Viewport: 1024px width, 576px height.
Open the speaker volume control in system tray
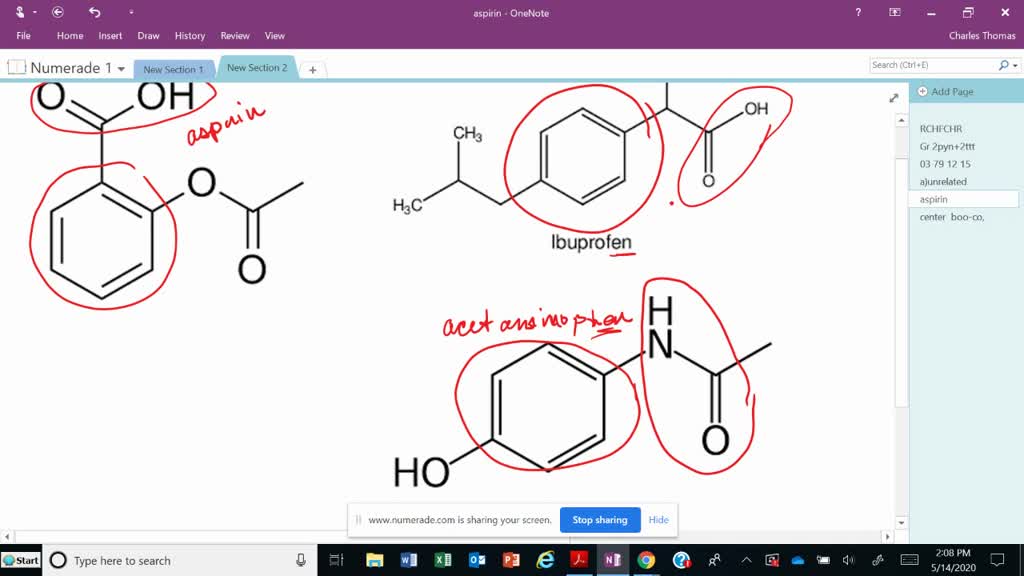850,561
